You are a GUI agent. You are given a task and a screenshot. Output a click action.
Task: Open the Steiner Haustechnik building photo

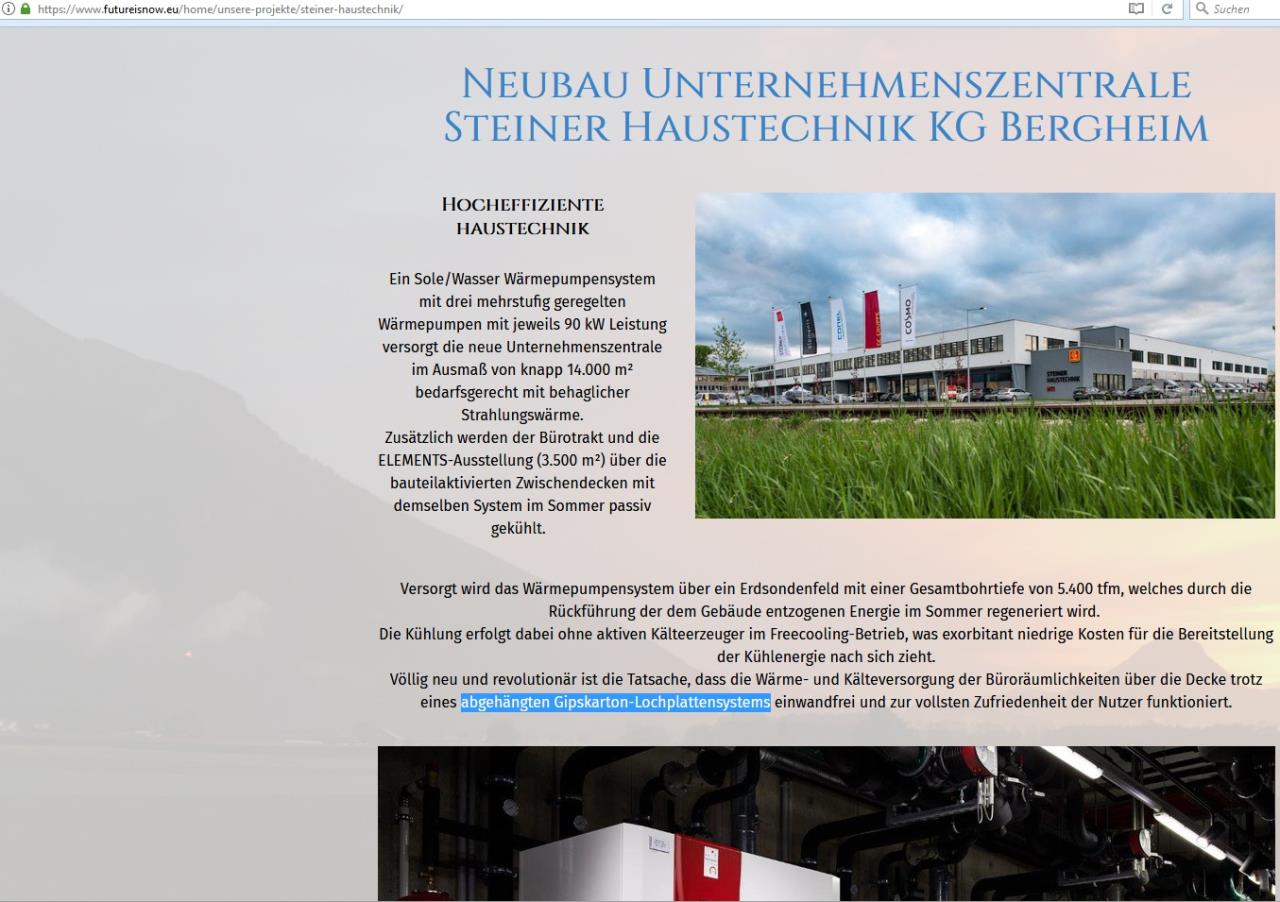[985, 355]
